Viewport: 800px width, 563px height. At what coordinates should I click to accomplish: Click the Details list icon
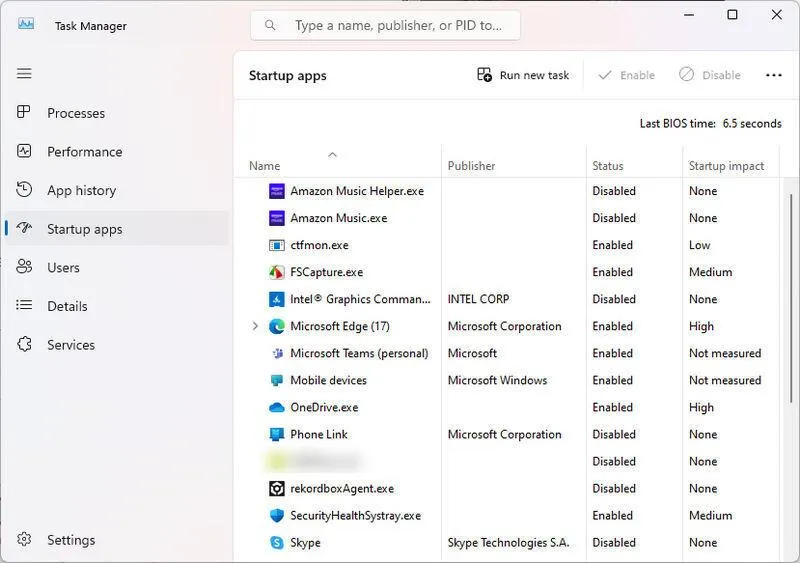(x=24, y=305)
